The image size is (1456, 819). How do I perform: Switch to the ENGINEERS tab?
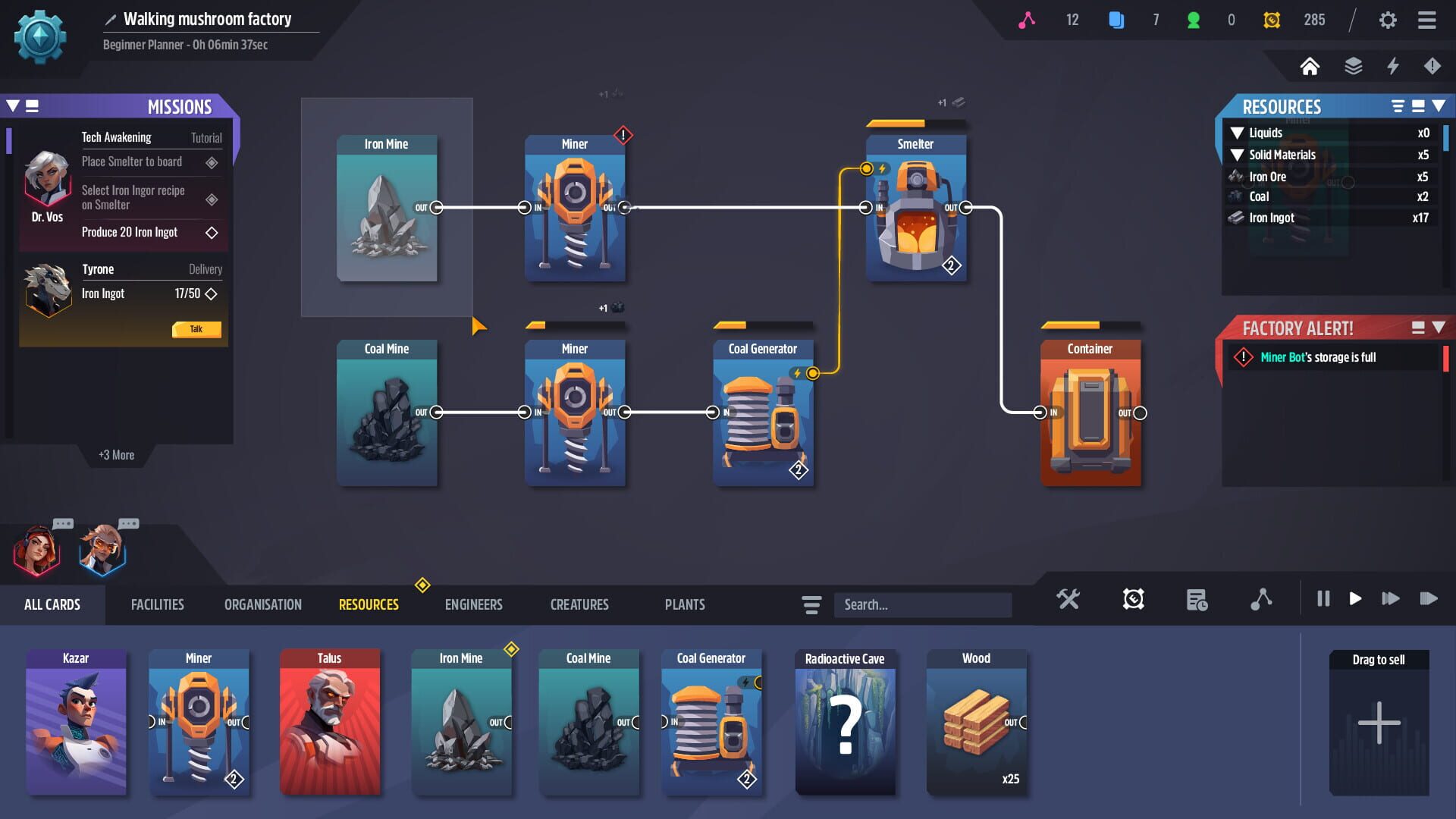(x=474, y=604)
